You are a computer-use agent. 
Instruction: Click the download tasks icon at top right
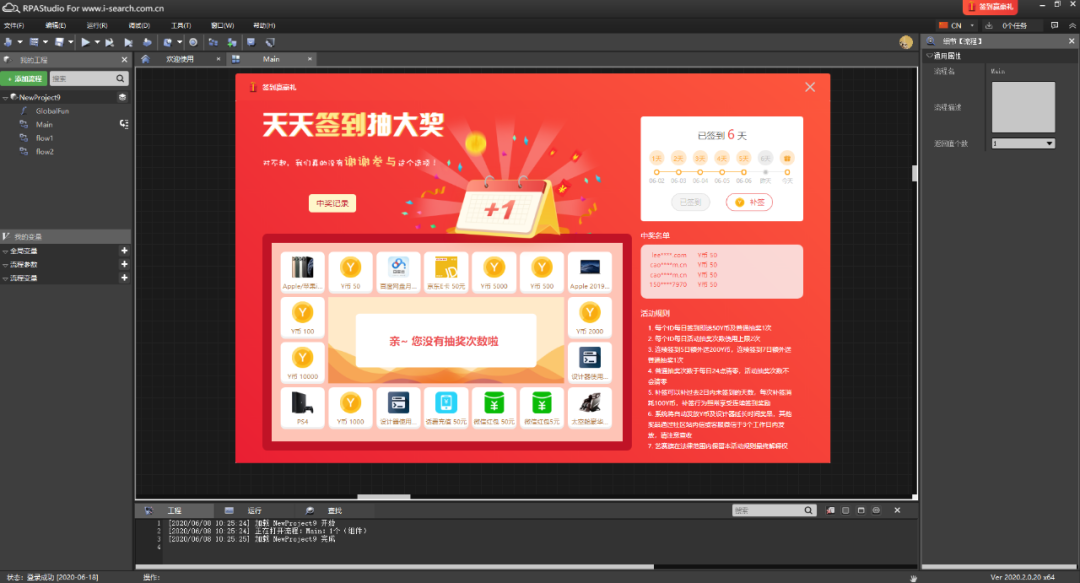tap(988, 25)
